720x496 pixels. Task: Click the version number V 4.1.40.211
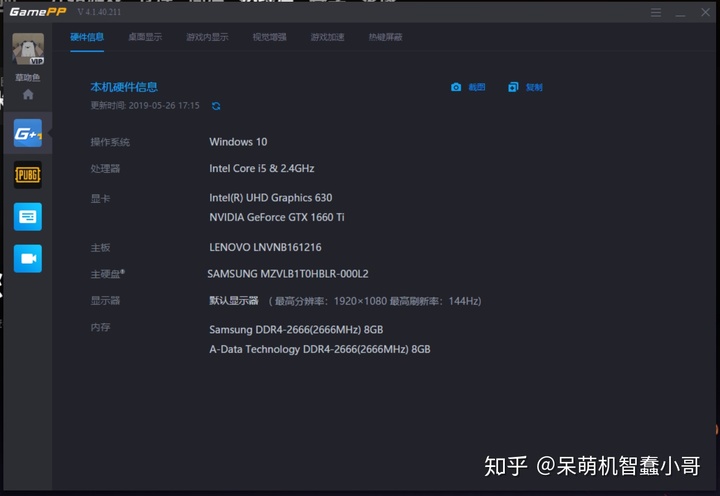[x=99, y=12]
